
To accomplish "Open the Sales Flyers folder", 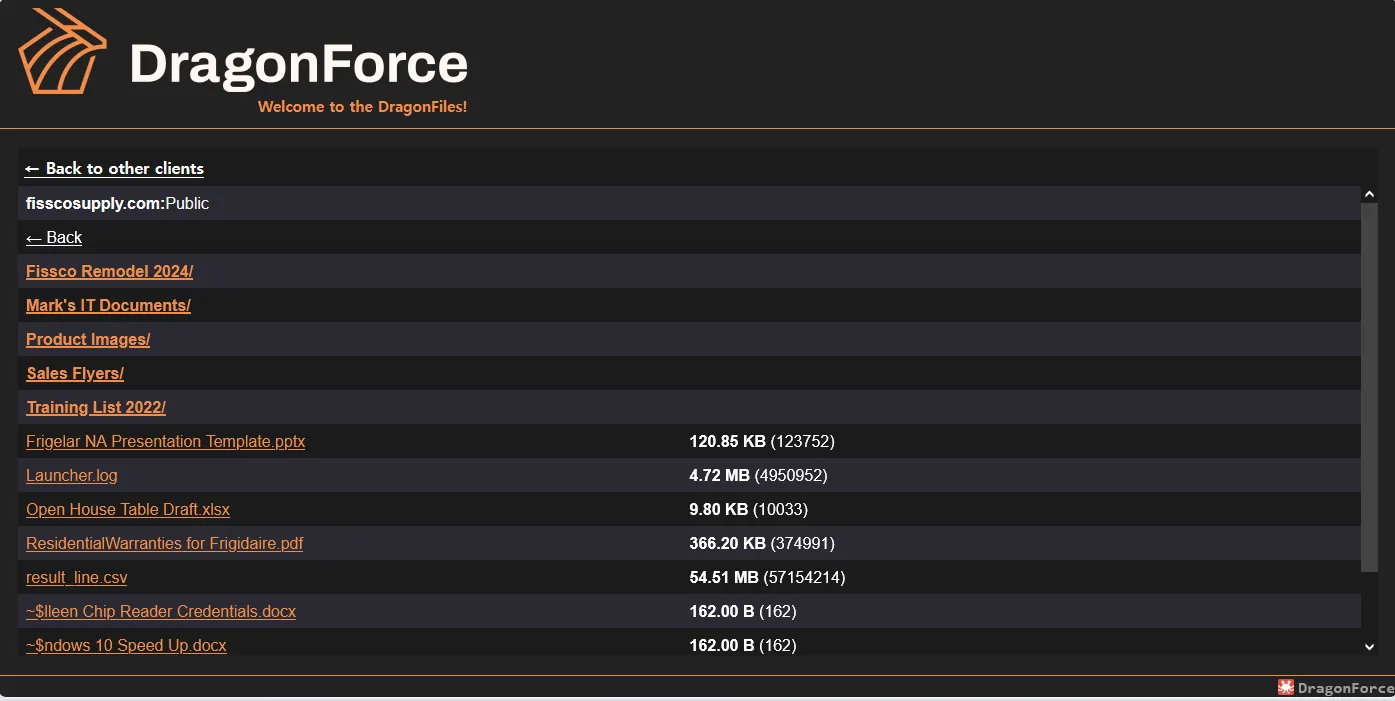I will pos(75,374).
